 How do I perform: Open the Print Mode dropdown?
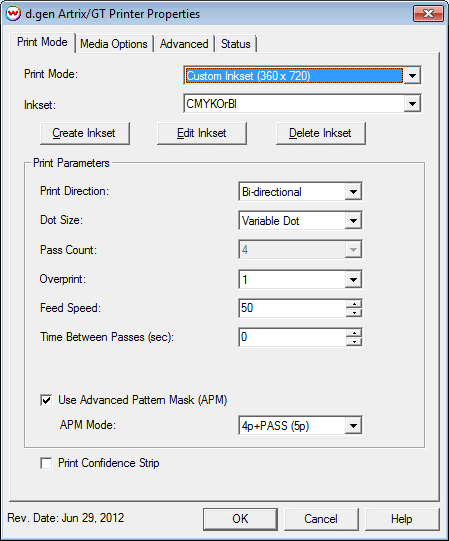click(412, 76)
